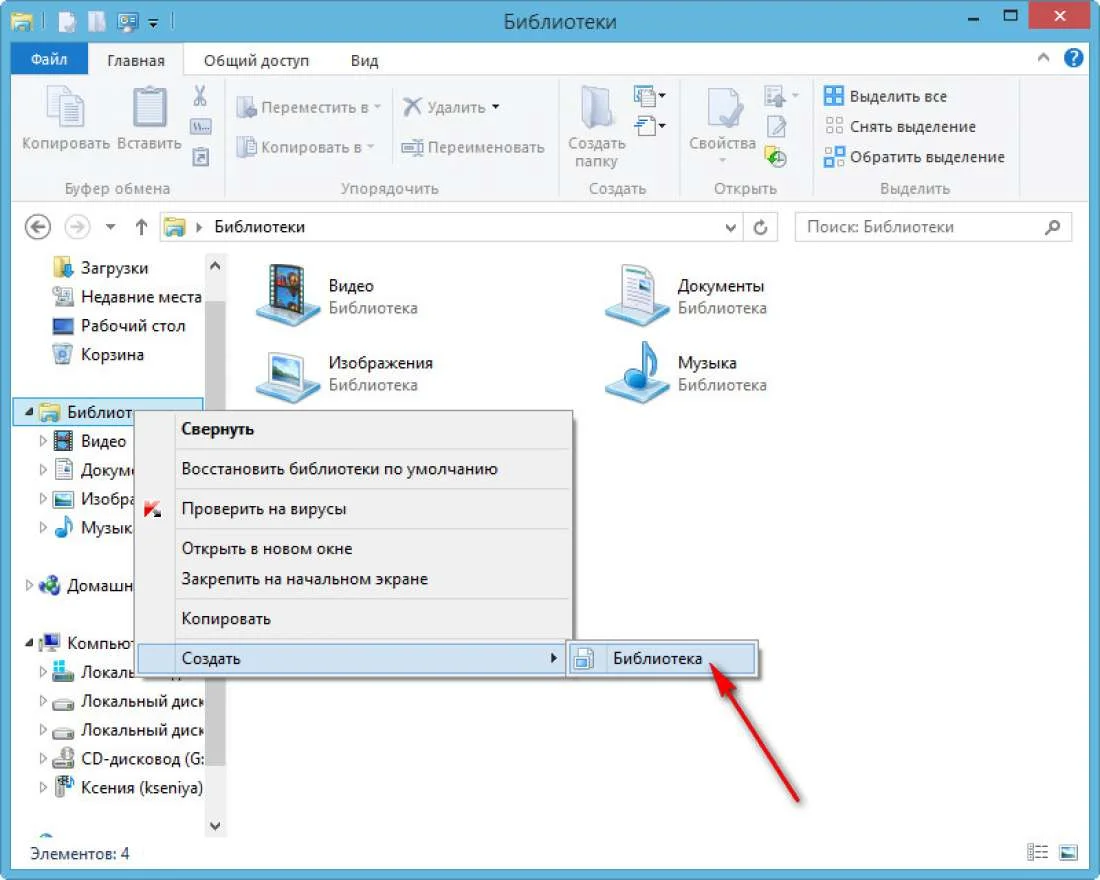Collapse Компьютер tree node
The image size is (1100, 880).
tap(29, 642)
